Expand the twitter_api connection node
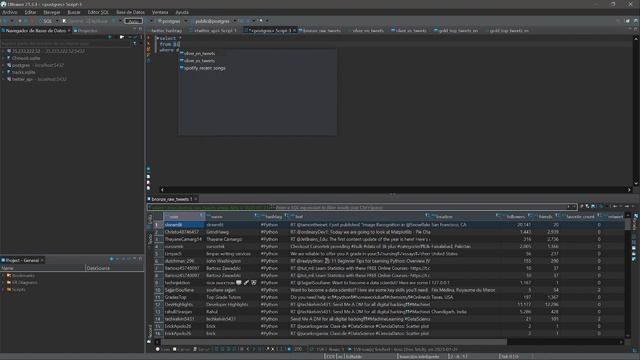The height and width of the screenshot is (360, 640). 4,79
